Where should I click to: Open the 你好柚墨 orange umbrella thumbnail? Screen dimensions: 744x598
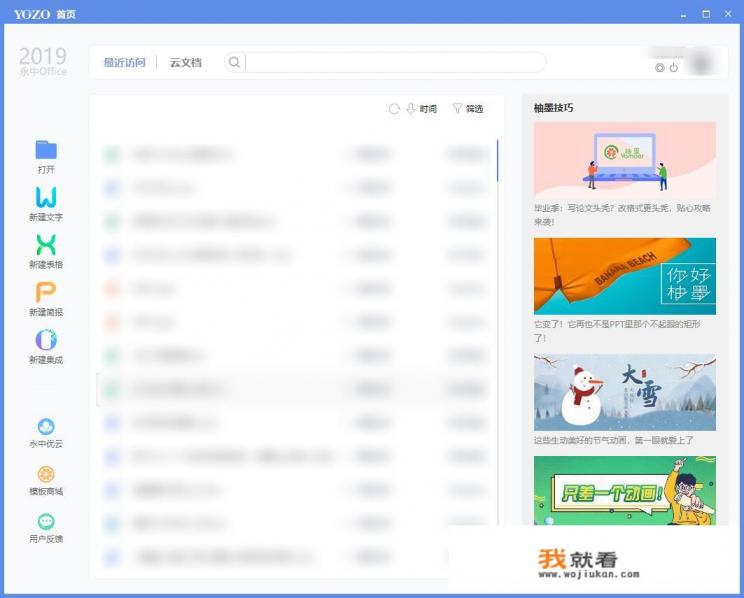(x=625, y=276)
